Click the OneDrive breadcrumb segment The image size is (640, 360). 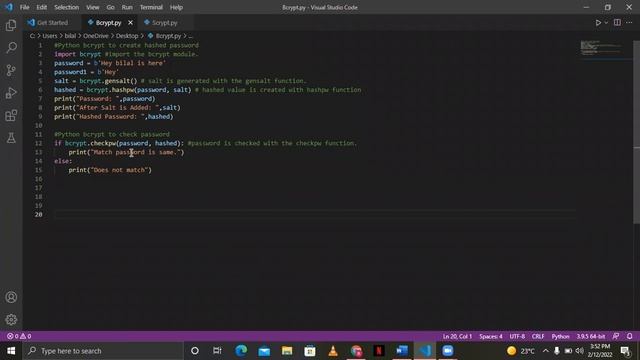click(x=96, y=36)
